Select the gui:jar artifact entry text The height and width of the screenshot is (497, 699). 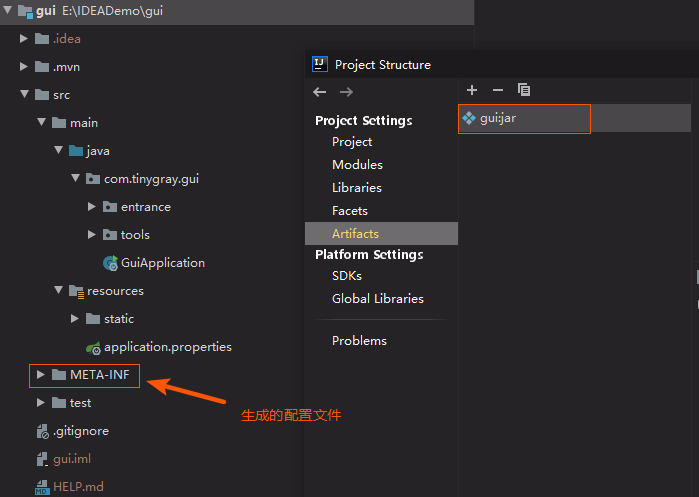(498, 118)
